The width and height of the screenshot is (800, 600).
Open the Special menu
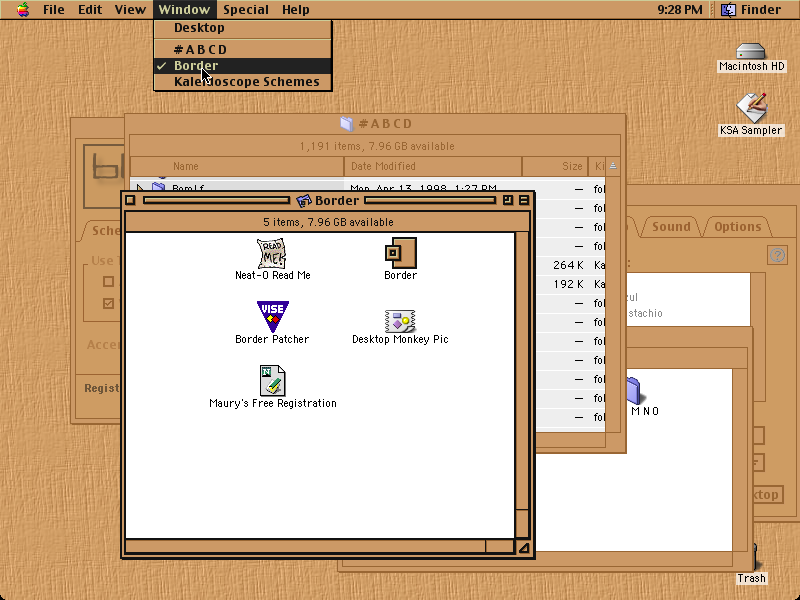246,10
